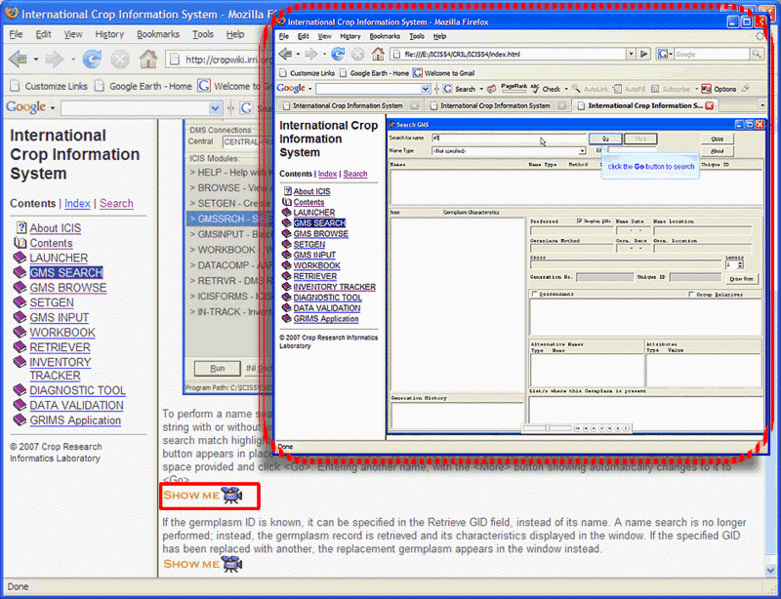Viewport: 781px width, 599px height.
Task: Click Close button in Search GMS
Action: [717, 138]
